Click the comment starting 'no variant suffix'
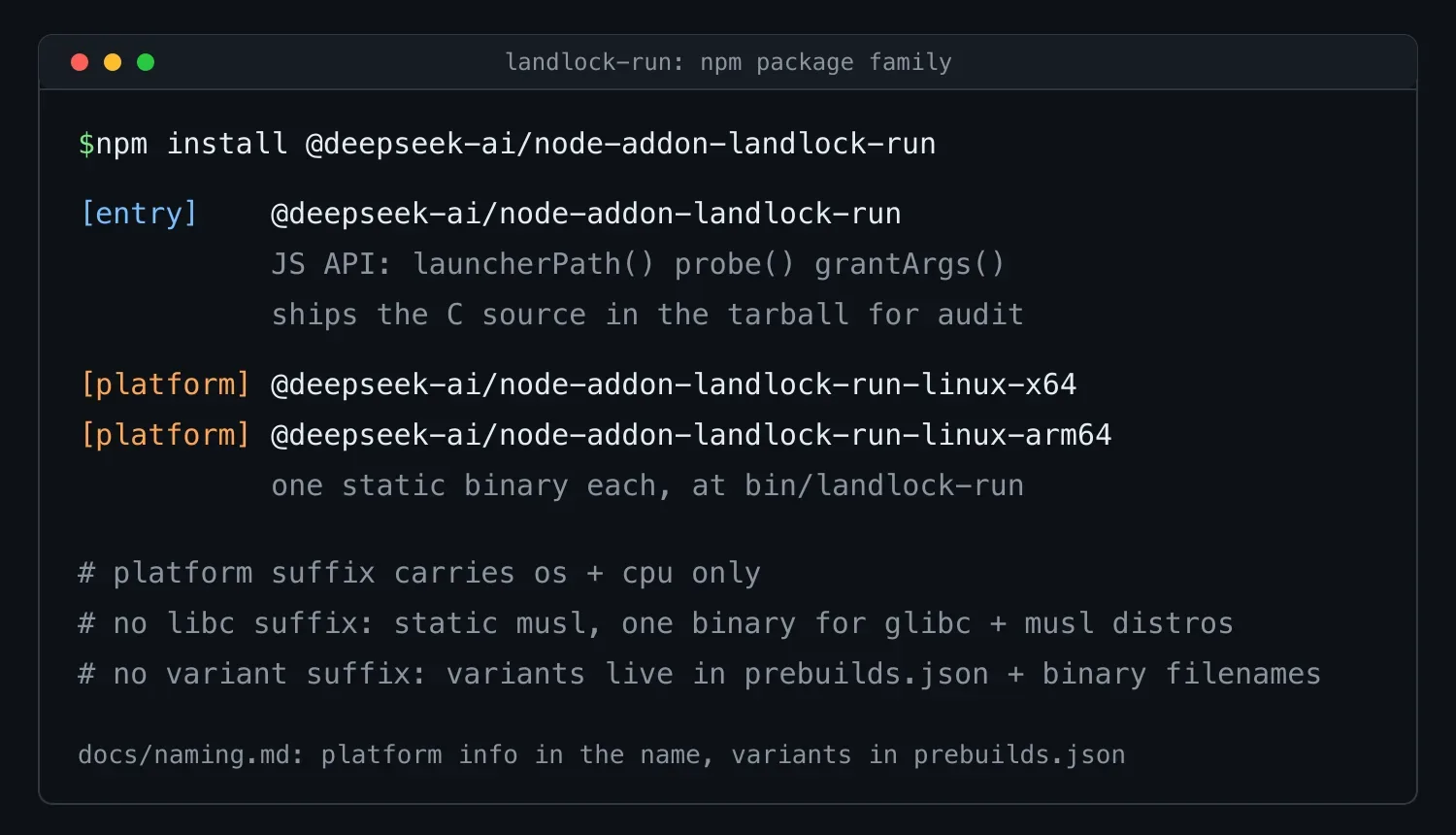This screenshot has height=835, width=1456. pos(700,674)
